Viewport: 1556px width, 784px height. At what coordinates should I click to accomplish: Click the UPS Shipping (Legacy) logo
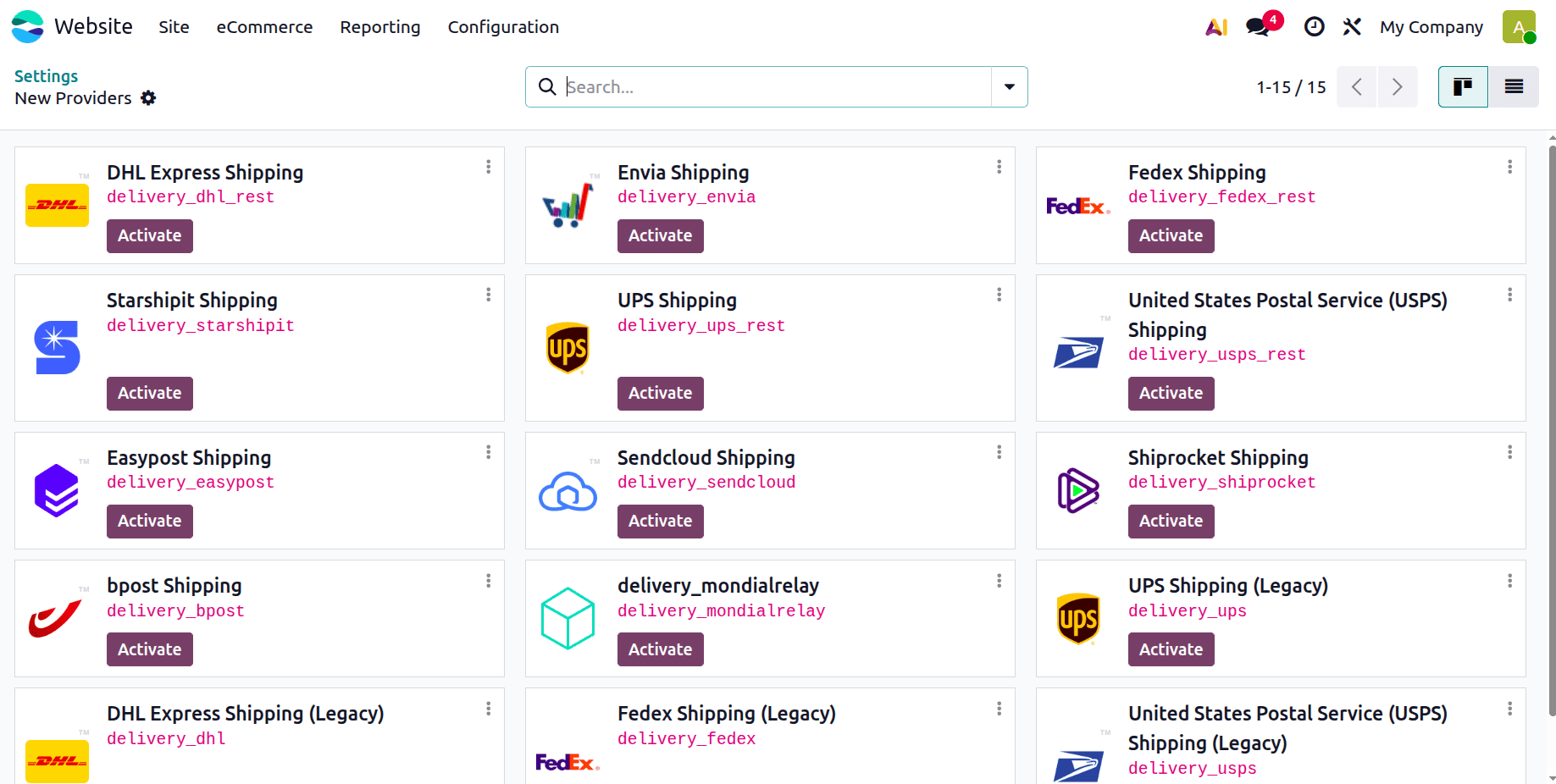pyautogui.click(x=1078, y=619)
